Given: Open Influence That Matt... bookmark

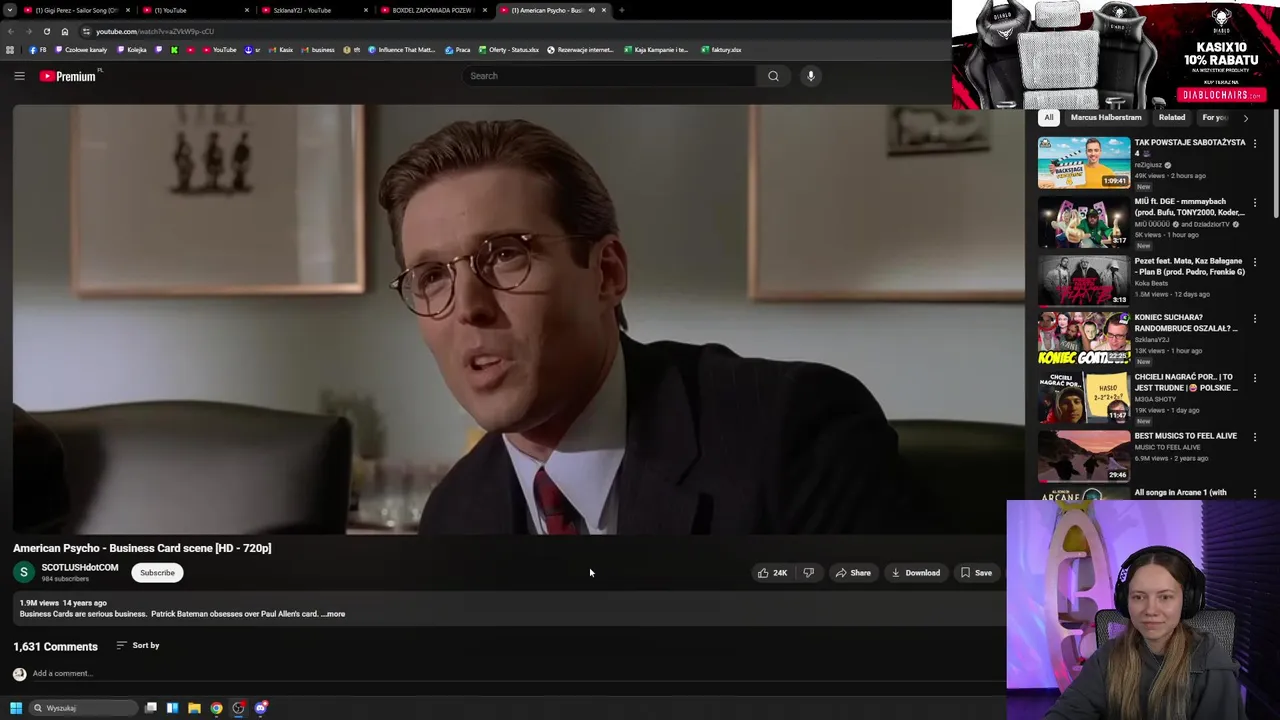Looking at the screenshot, I should point(402,50).
